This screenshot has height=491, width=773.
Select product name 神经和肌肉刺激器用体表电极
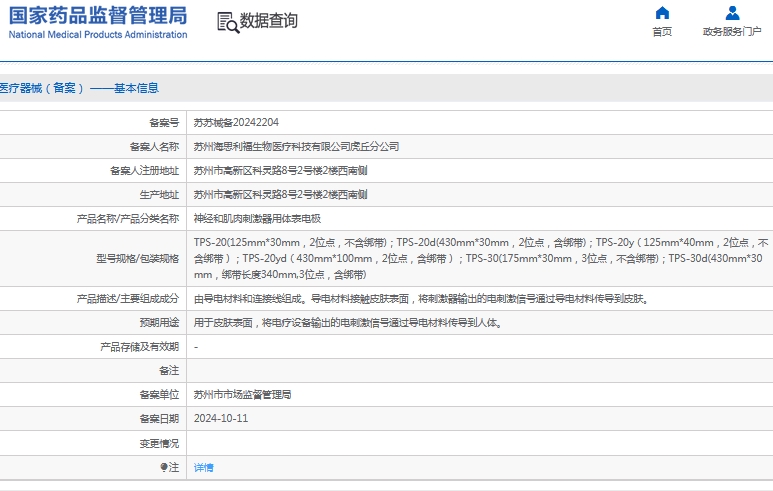click(257, 218)
